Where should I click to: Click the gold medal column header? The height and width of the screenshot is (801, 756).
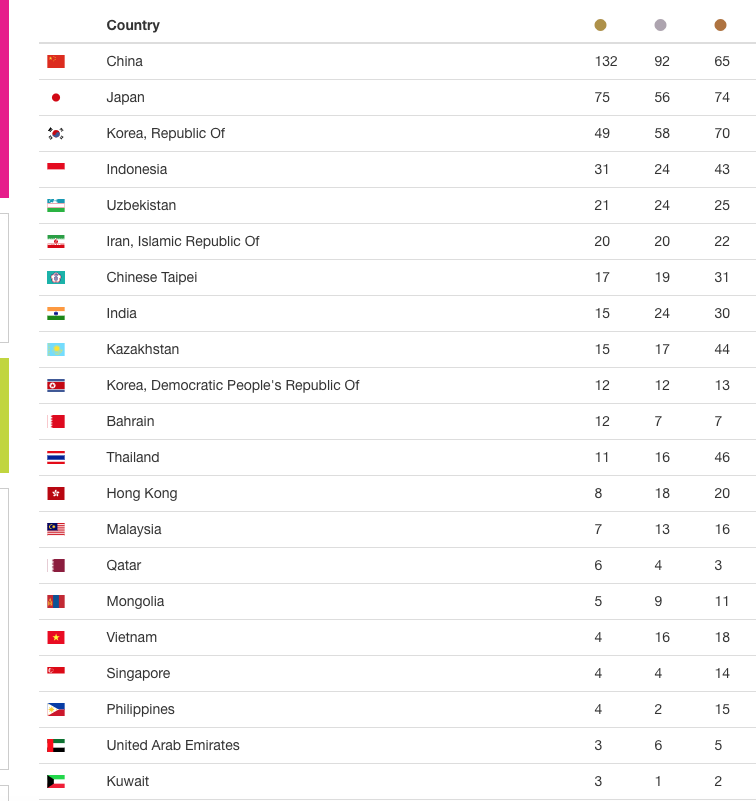click(600, 25)
